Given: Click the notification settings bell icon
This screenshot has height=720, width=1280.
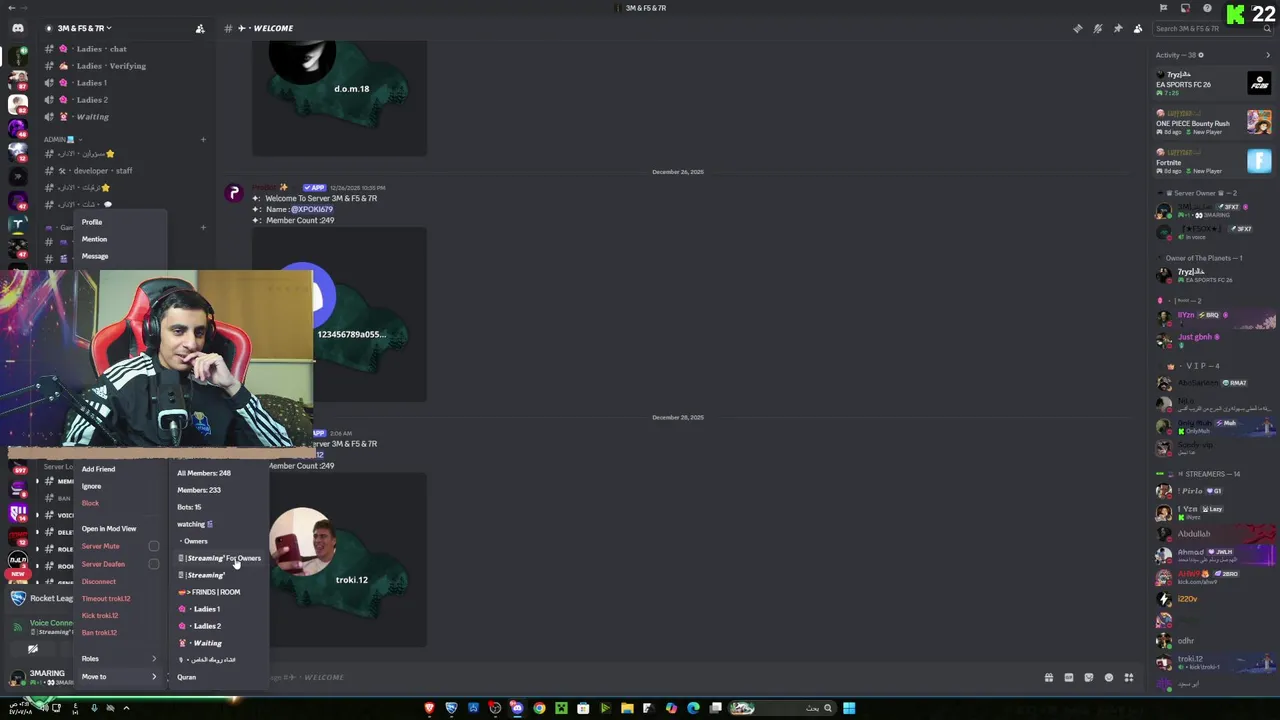Looking at the screenshot, I should tap(1097, 28).
